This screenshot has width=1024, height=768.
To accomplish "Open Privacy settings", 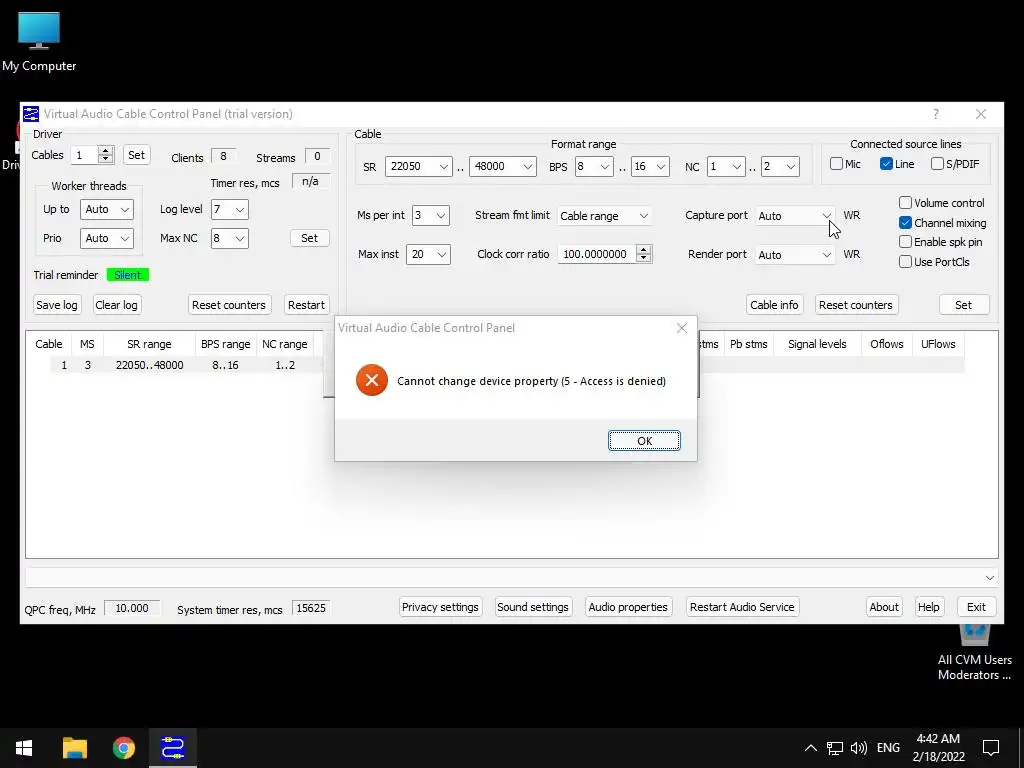I will [x=440, y=607].
